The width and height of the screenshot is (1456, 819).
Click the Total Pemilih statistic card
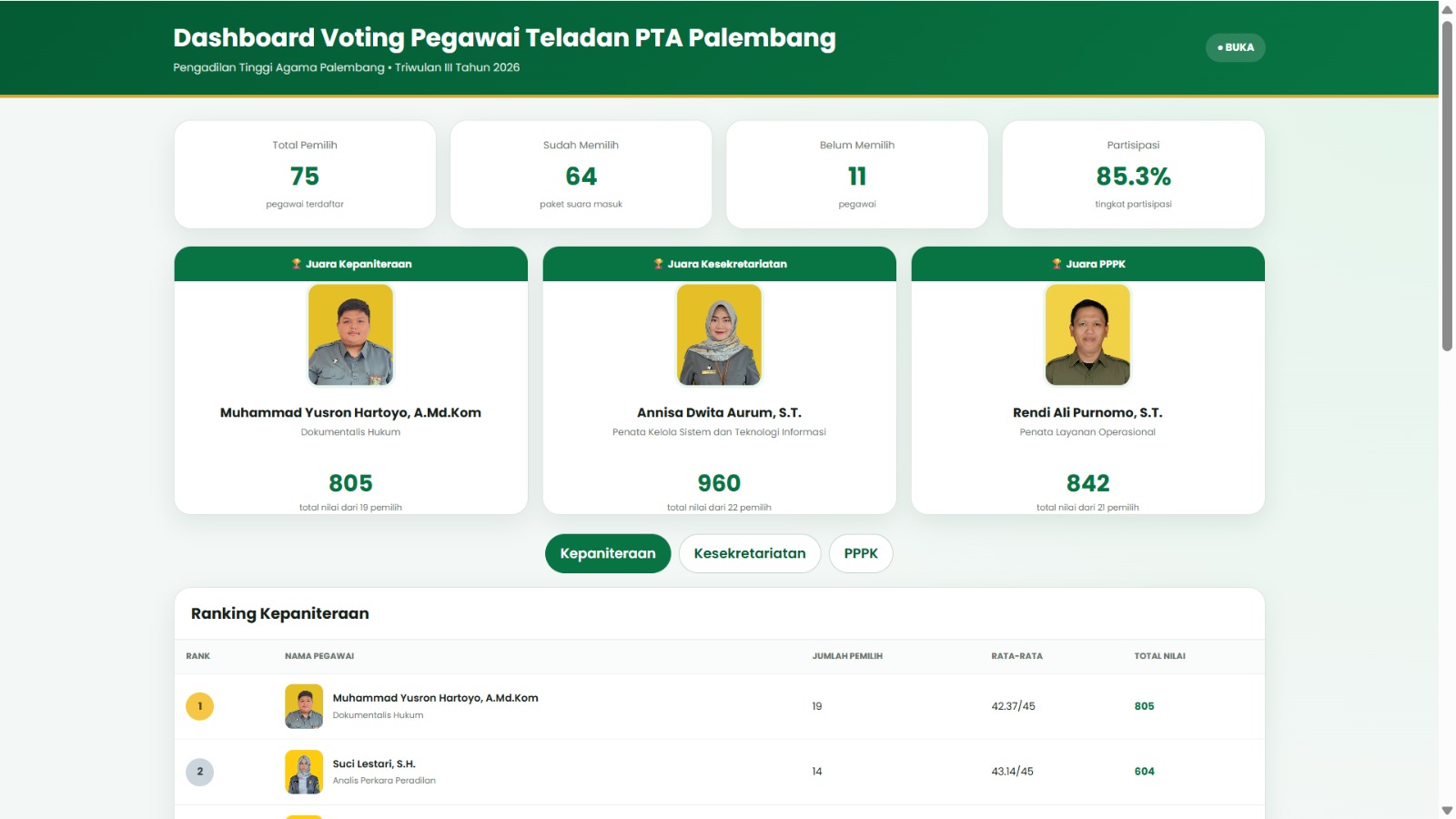coord(305,175)
